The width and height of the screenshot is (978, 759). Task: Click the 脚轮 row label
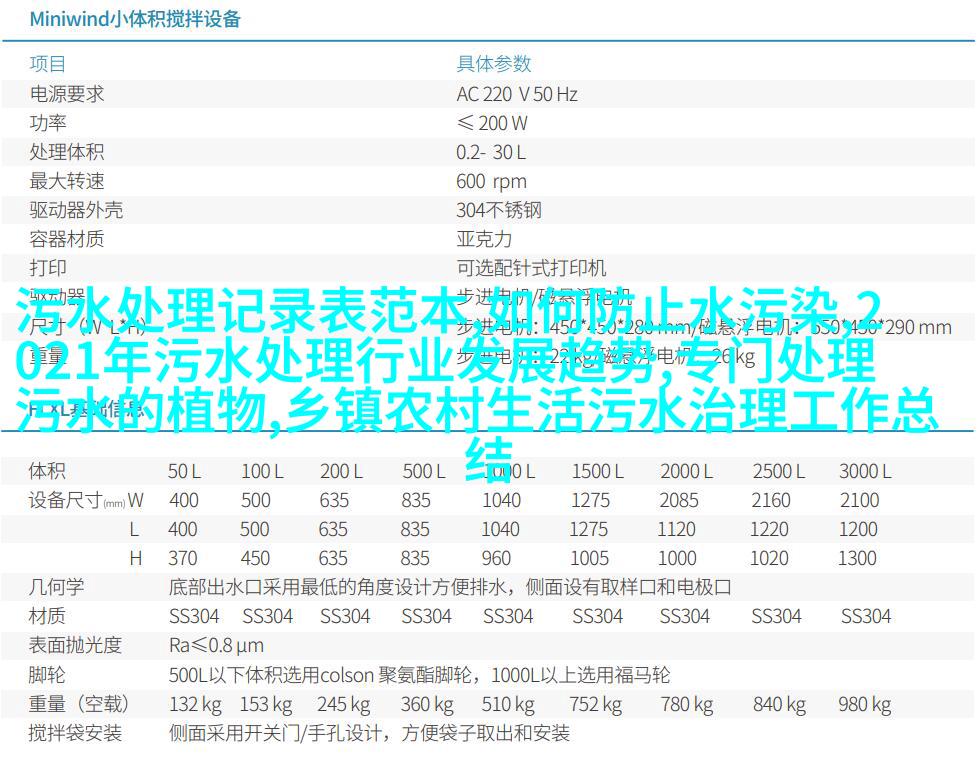(47, 675)
